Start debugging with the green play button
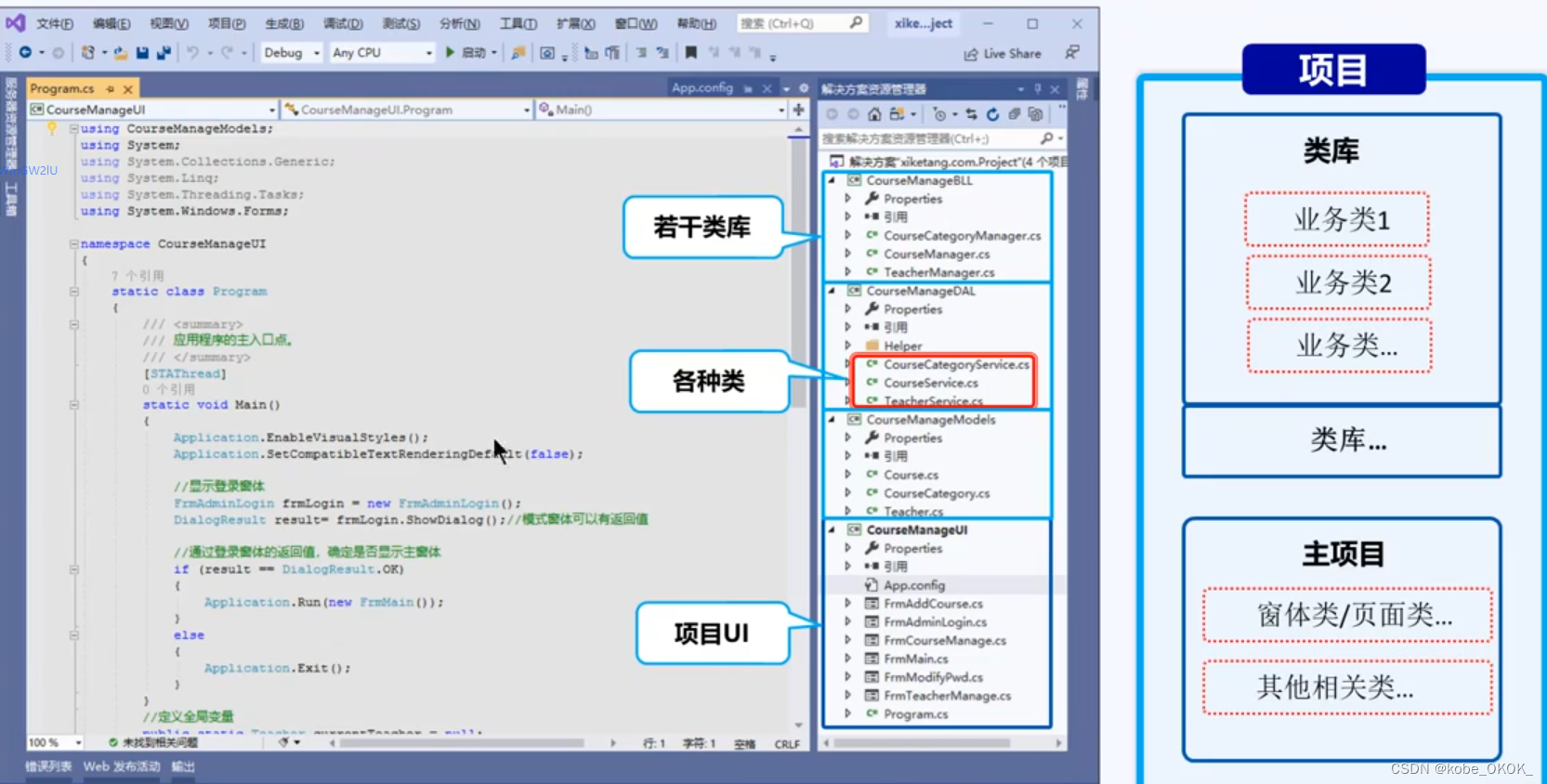1547x784 pixels. (x=450, y=53)
